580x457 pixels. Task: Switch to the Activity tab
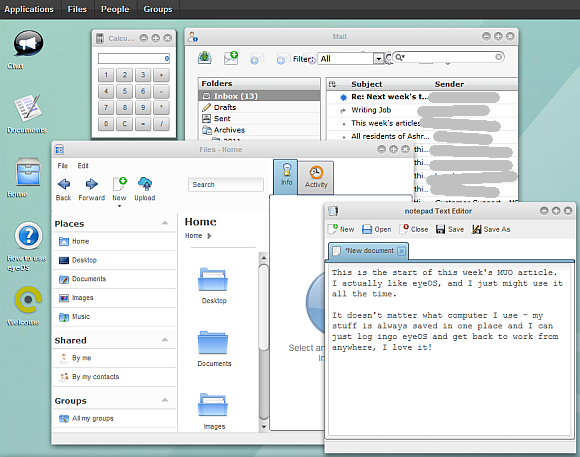(316, 177)
